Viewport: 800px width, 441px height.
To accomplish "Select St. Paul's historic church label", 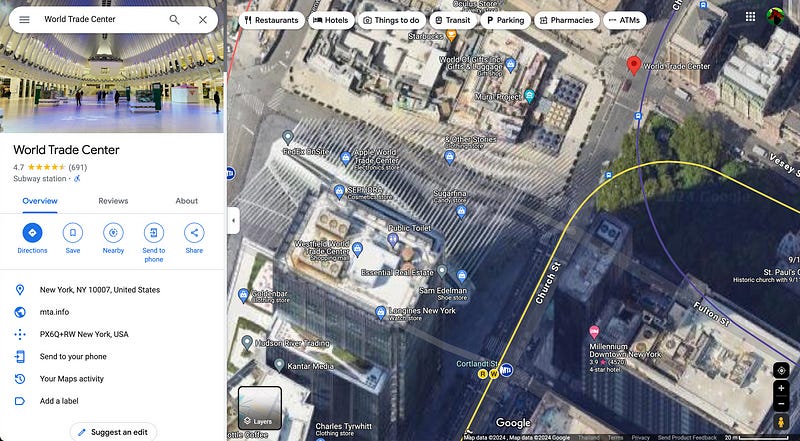I will click(x=766, y=276).
